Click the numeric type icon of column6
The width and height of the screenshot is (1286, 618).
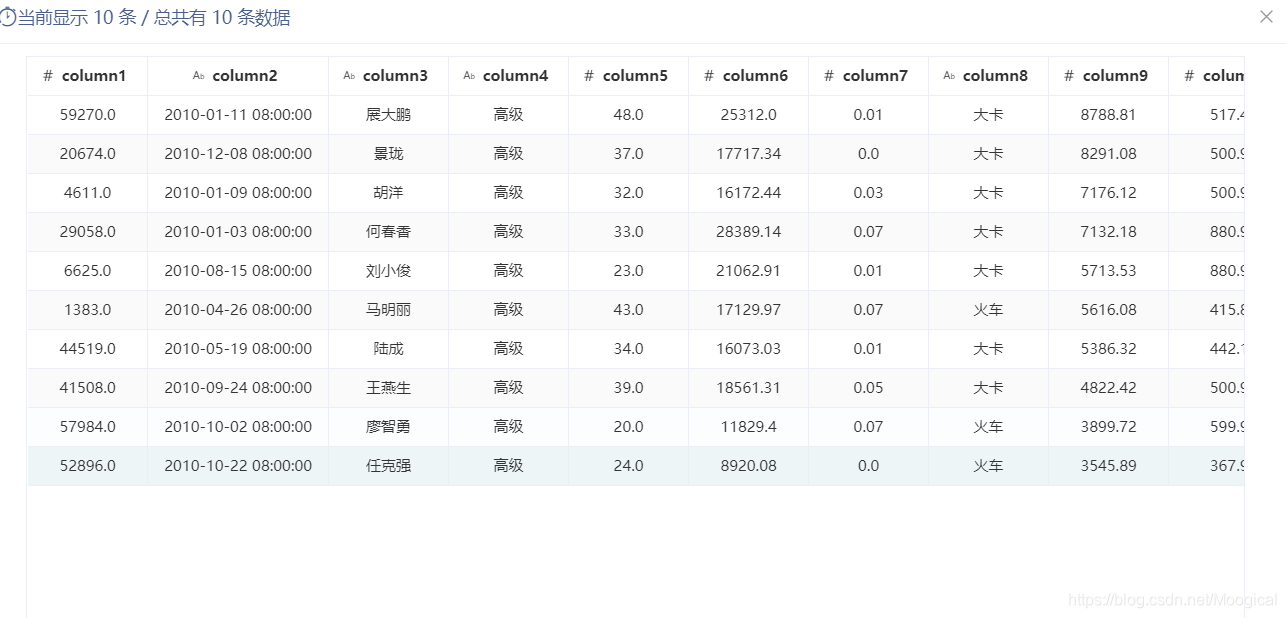[x=709, y=76]
